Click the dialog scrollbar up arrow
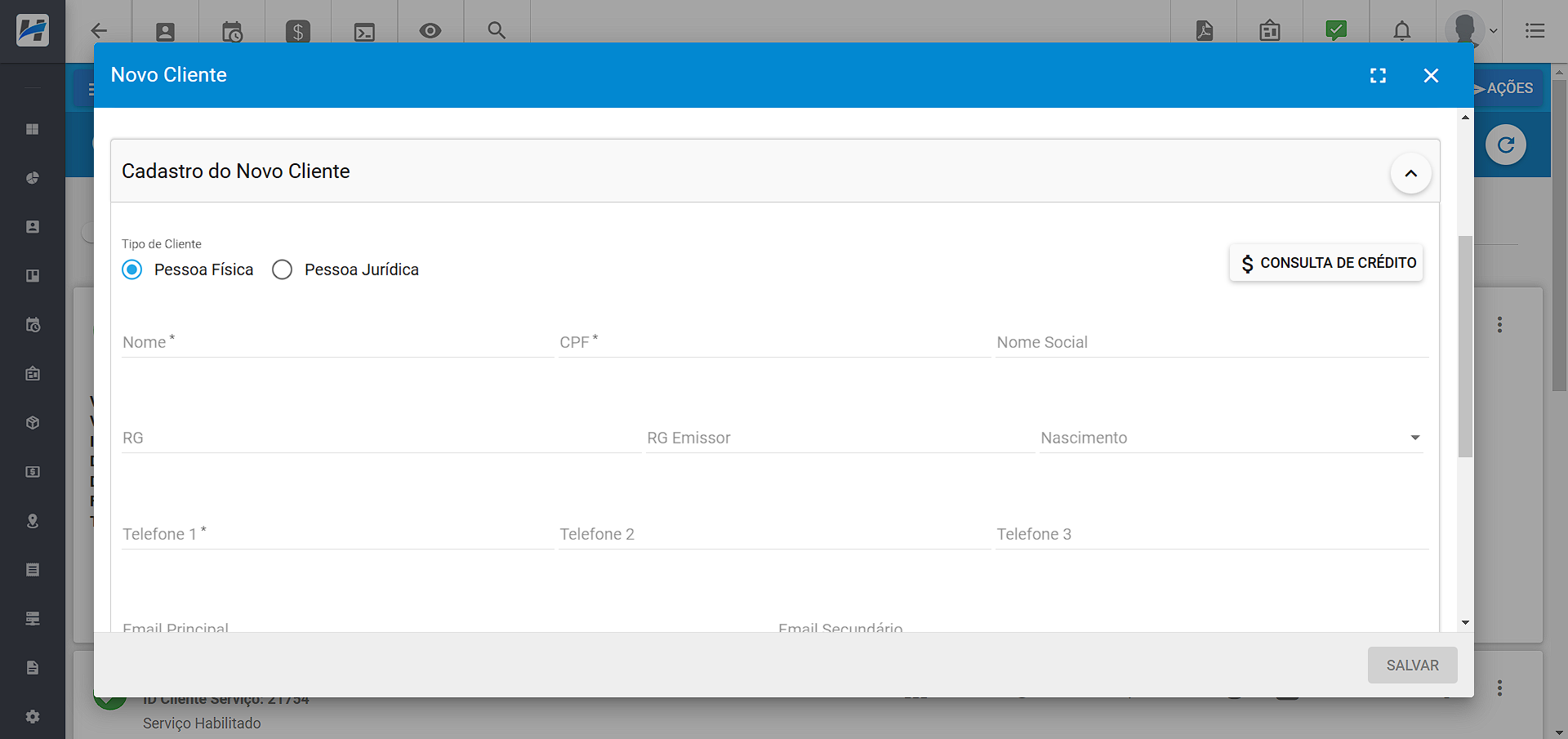This screenshot has width=1568, height=739. (x=1465, y=118)
